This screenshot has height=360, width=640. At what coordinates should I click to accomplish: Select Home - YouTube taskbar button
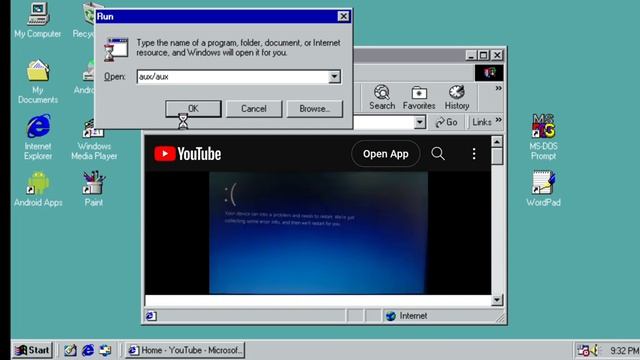pyautogui.click(x=184, y=350)
